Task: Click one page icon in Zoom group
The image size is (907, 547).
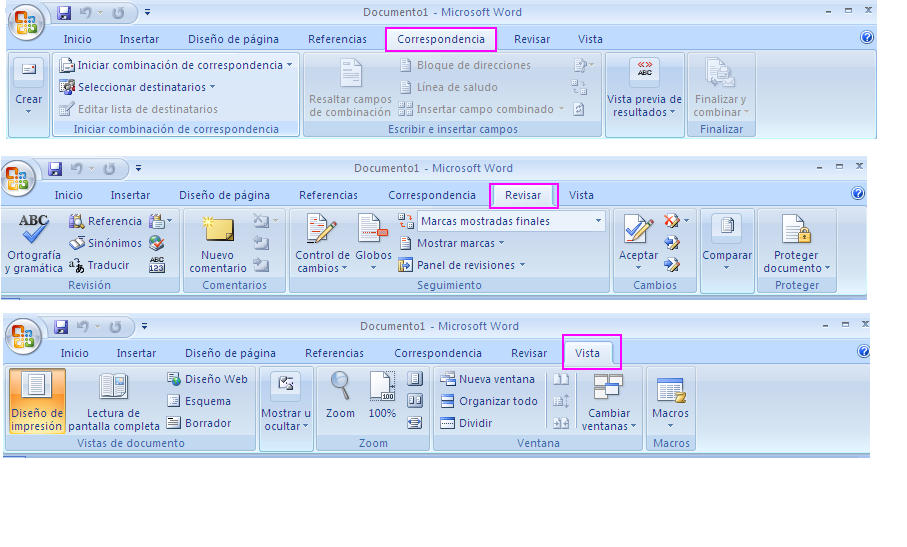Action: coord(415,379)
